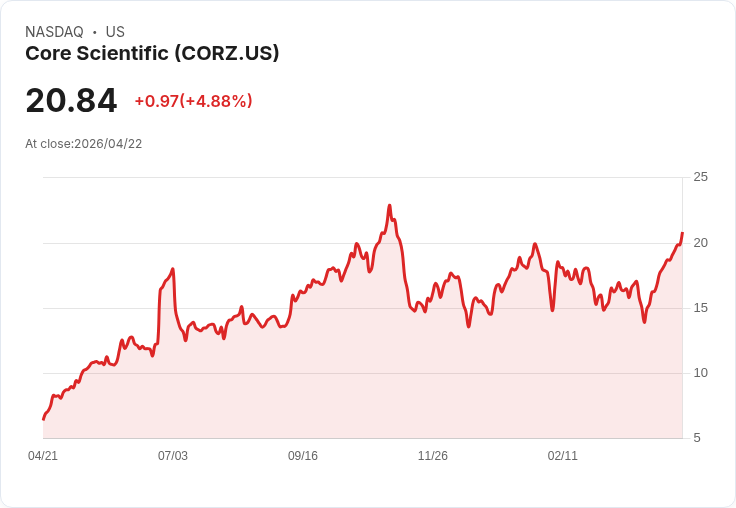The height and width of the screenshot is (508, 736).
Task: Select the 09/16 date axis label
Action: (303, 456)
